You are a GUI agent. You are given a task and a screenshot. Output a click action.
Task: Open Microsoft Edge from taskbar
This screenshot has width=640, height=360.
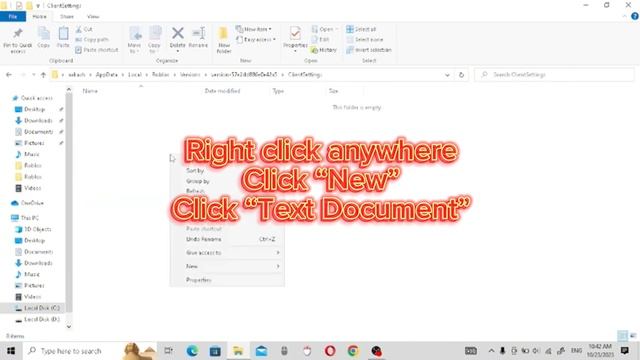(x=192, y=351)
